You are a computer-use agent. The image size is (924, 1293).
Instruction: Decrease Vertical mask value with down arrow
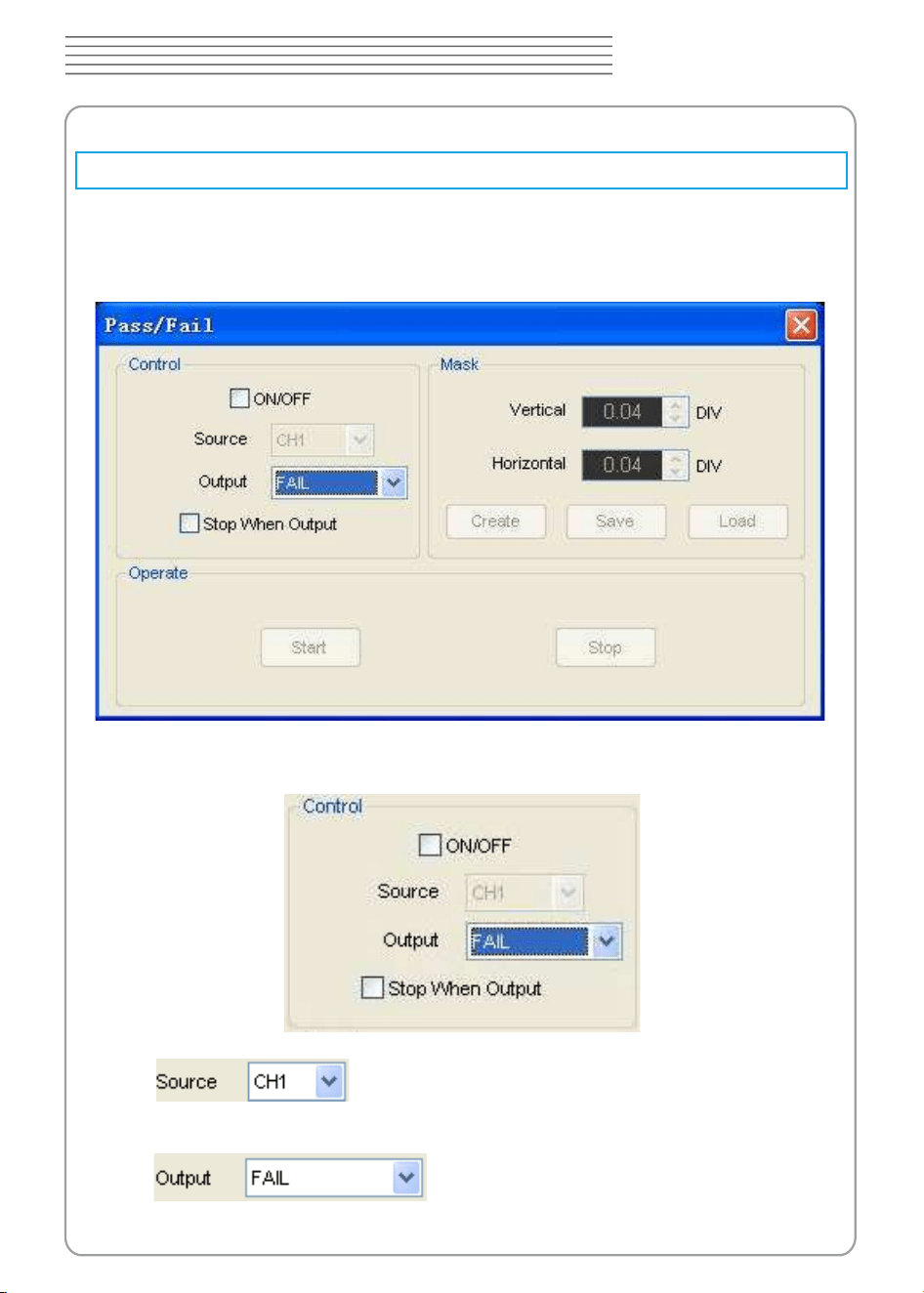click(x=676, y=419)
